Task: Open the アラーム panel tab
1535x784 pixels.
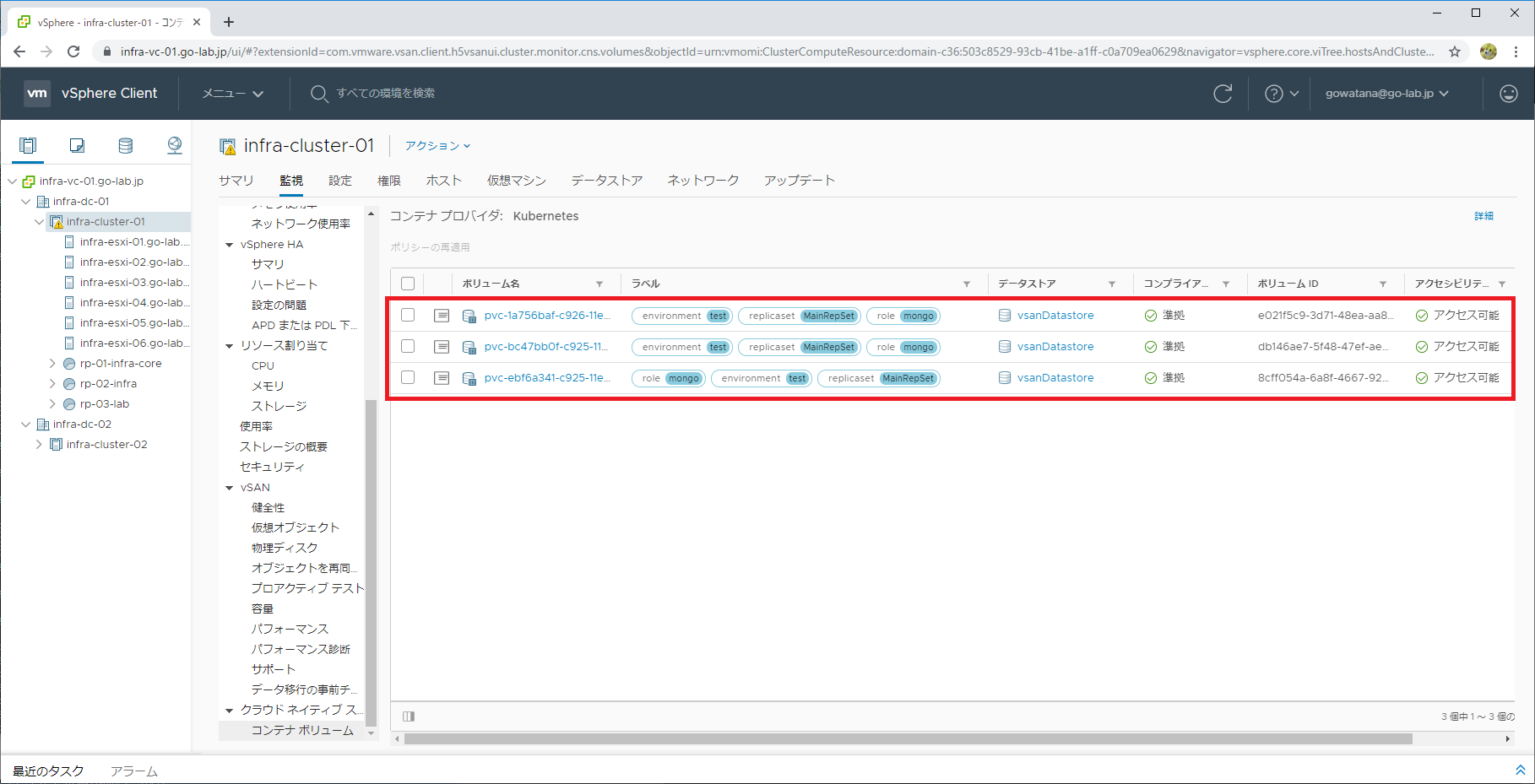Action: (x=134, y=771)
